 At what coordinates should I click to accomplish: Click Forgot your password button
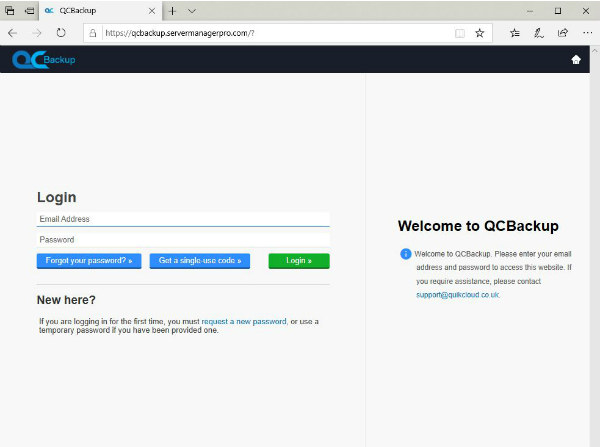pos(89,261)
